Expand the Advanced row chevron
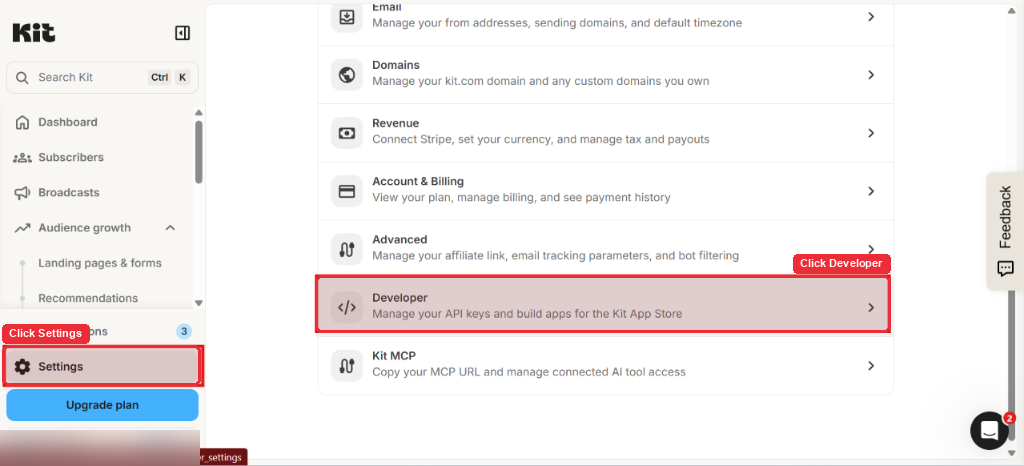This screenshot has height=466, width=1024. pos(871,249)
